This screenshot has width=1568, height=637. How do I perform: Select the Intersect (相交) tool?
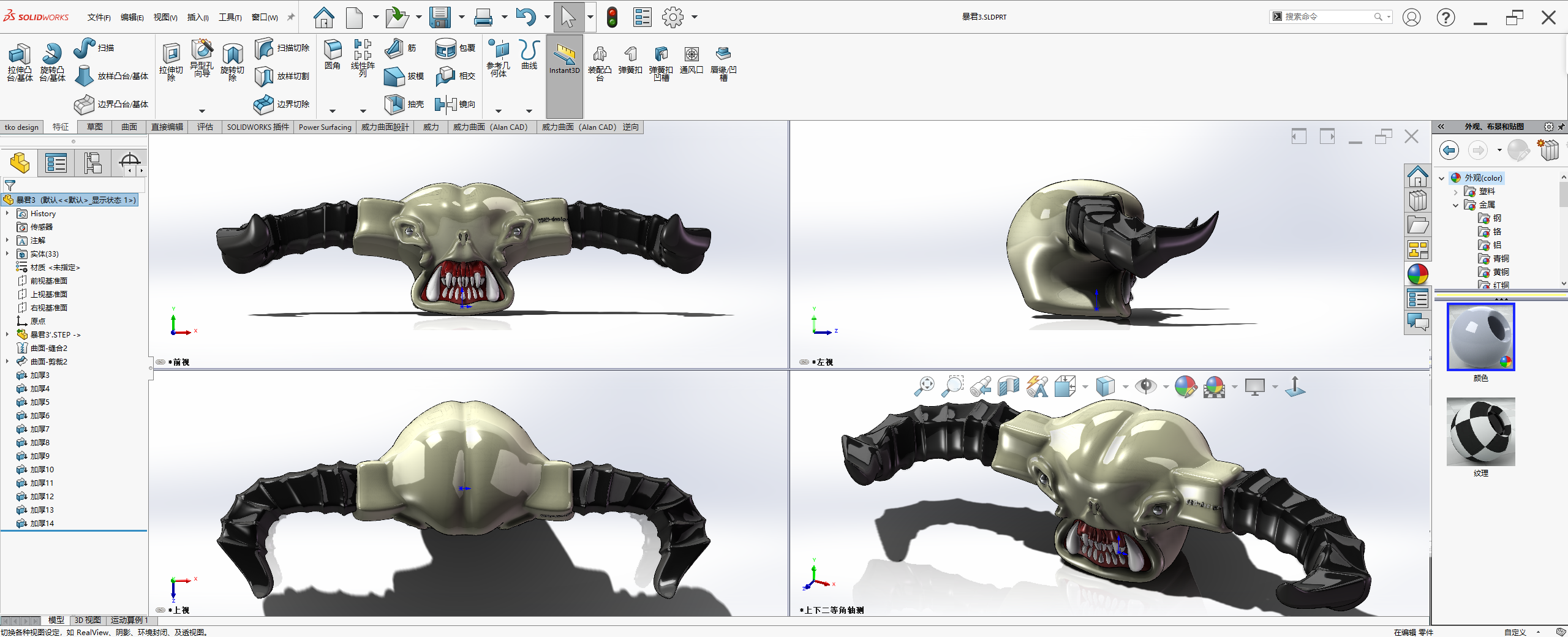(x=456, y=76)
